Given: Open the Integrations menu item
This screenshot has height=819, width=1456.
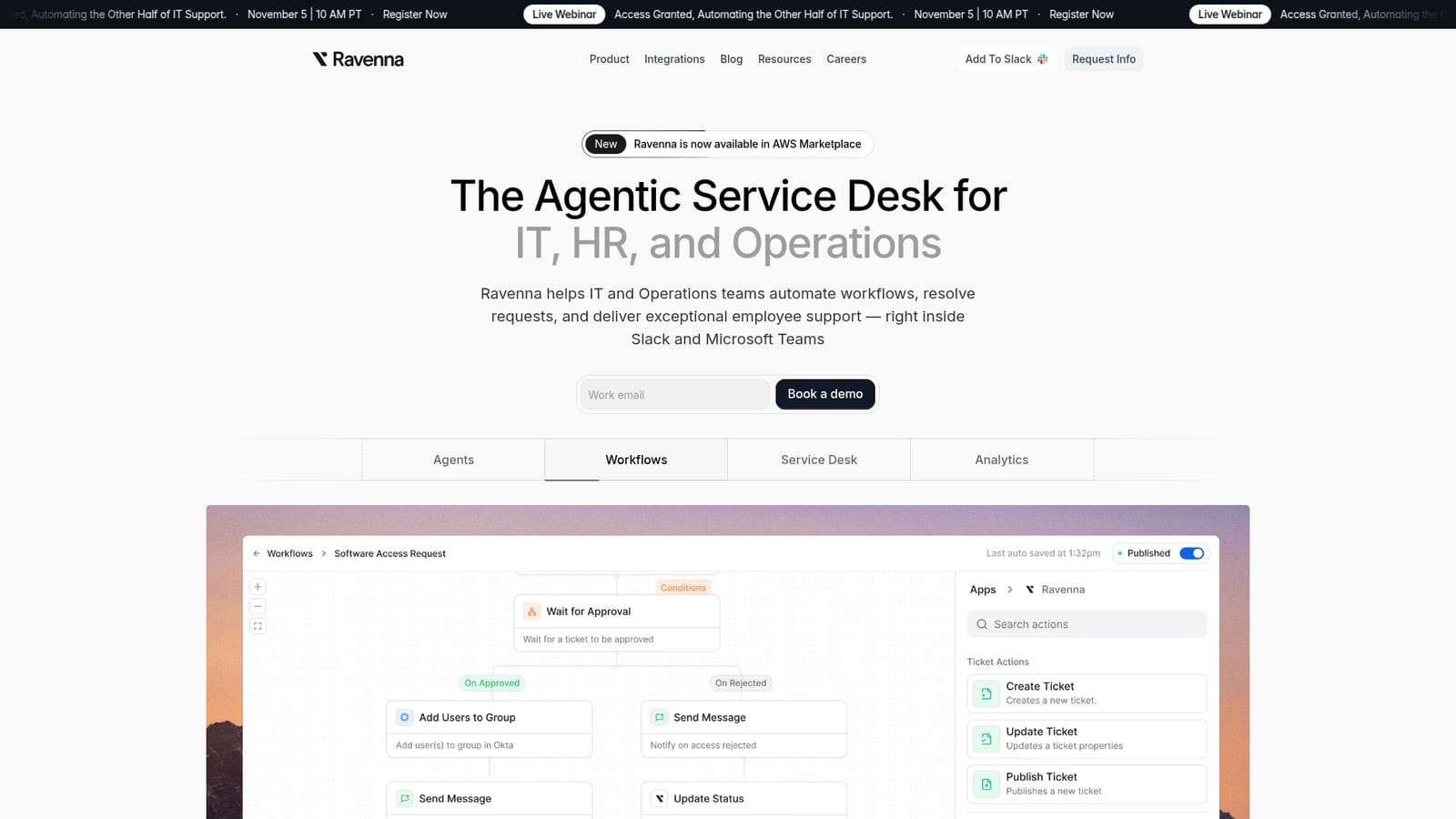Looking at the screenshot, I should point(674,59).
